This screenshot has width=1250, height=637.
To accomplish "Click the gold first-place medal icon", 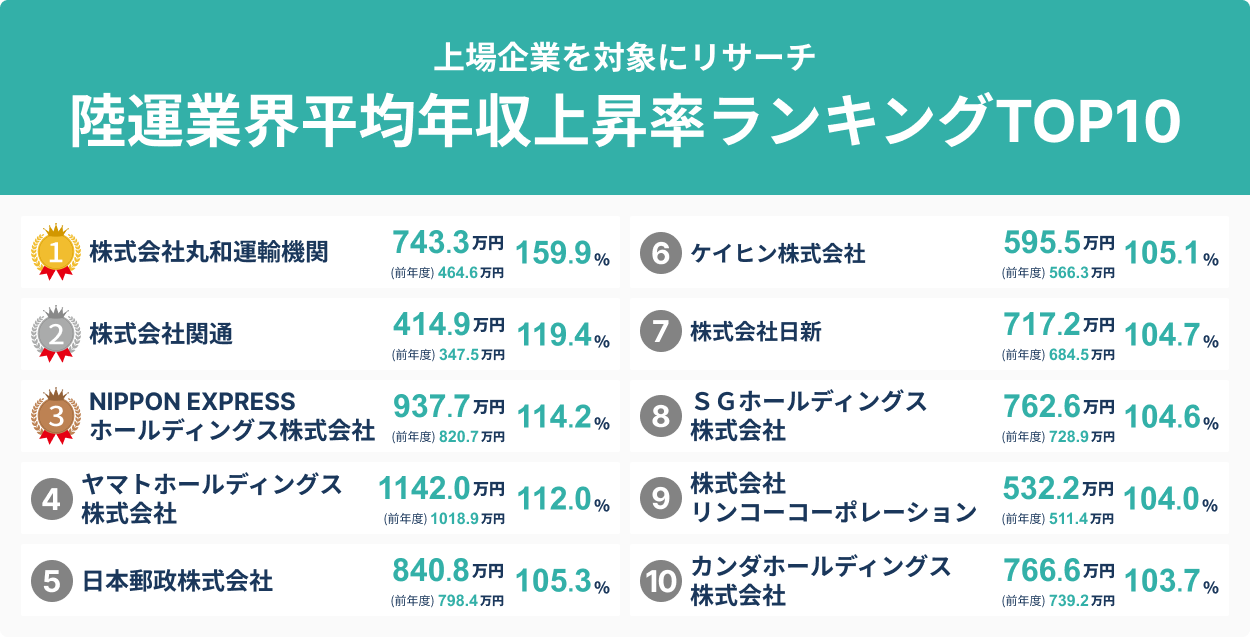I will click(x=56, y=252).
